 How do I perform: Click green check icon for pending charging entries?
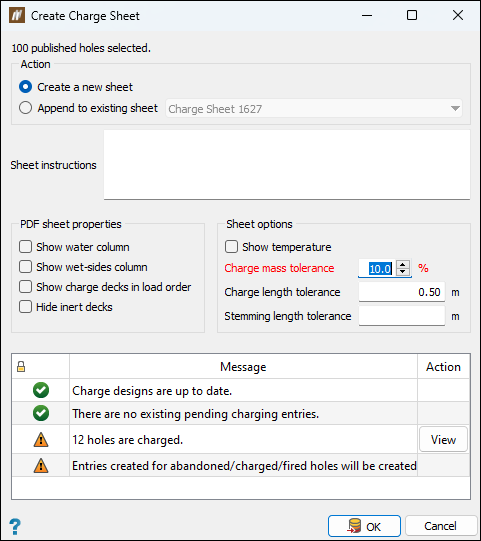coord(41,413)
